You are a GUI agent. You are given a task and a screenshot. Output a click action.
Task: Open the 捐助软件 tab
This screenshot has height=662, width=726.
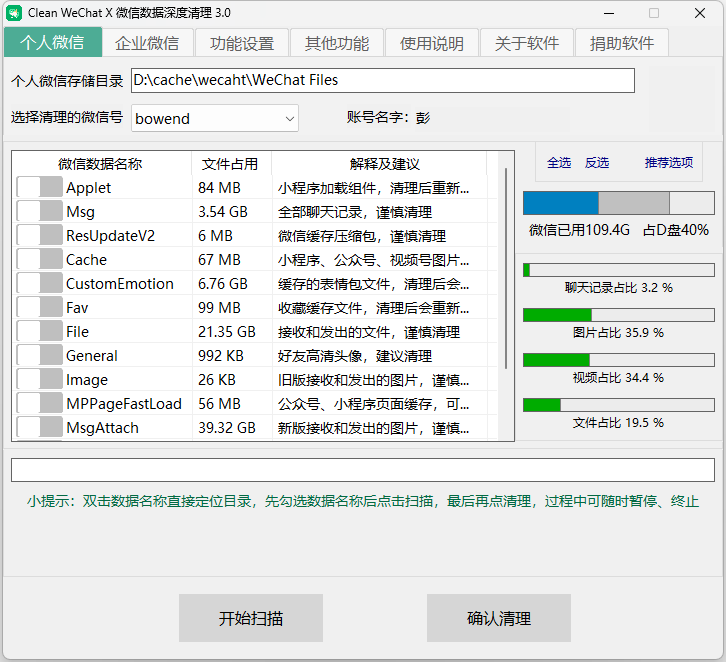tap(622, 43)
